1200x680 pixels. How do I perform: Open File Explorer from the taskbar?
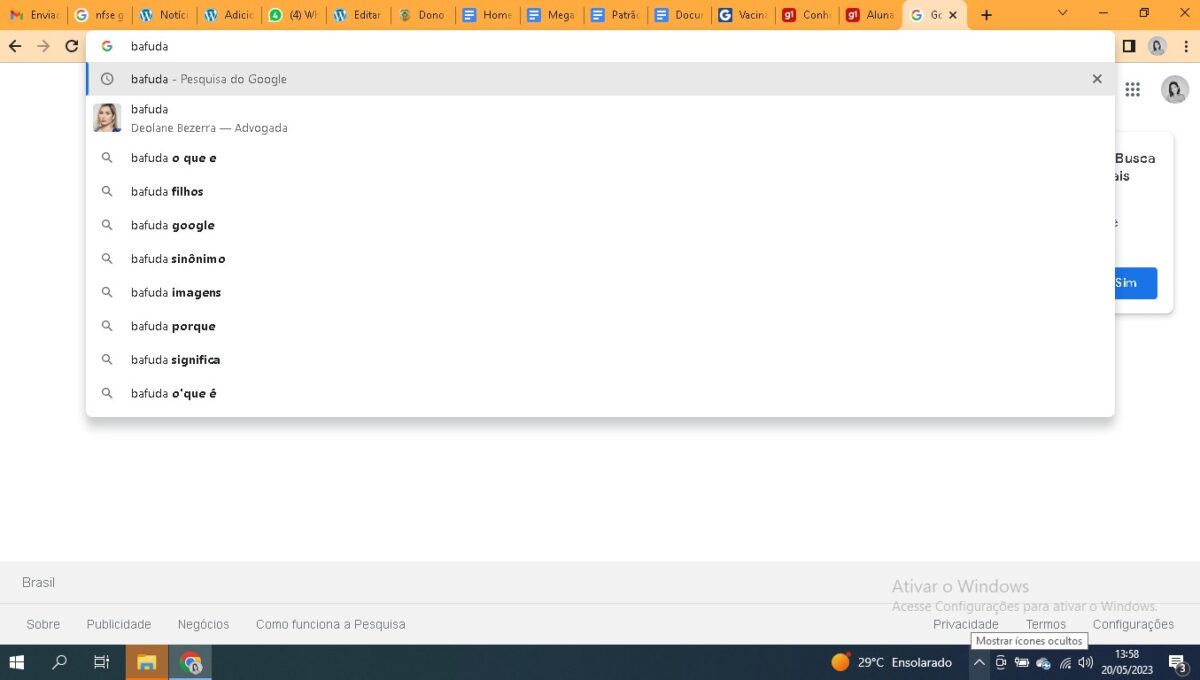pyautogui.click(x=147, y=662)
